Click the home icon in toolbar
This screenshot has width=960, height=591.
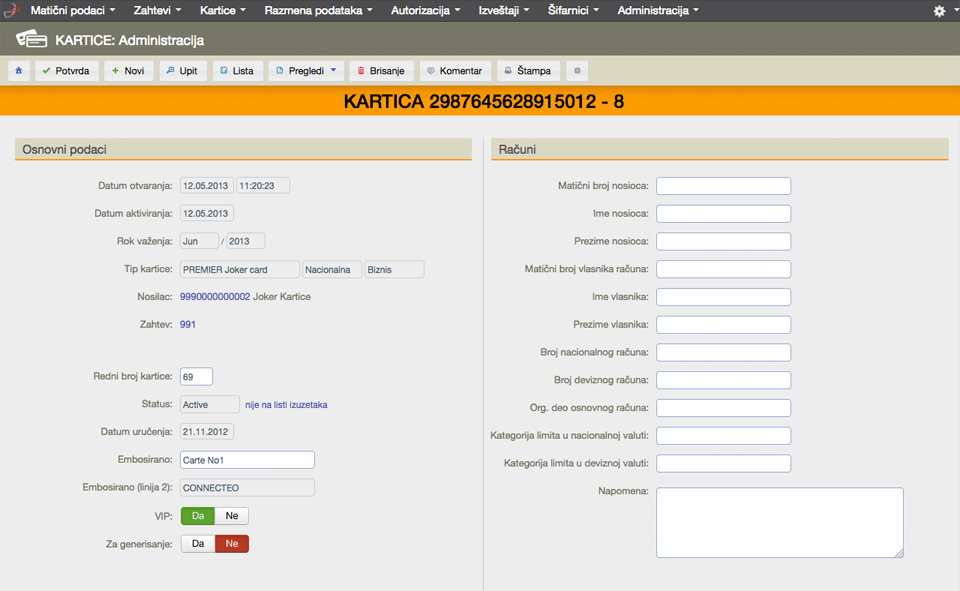18,71
